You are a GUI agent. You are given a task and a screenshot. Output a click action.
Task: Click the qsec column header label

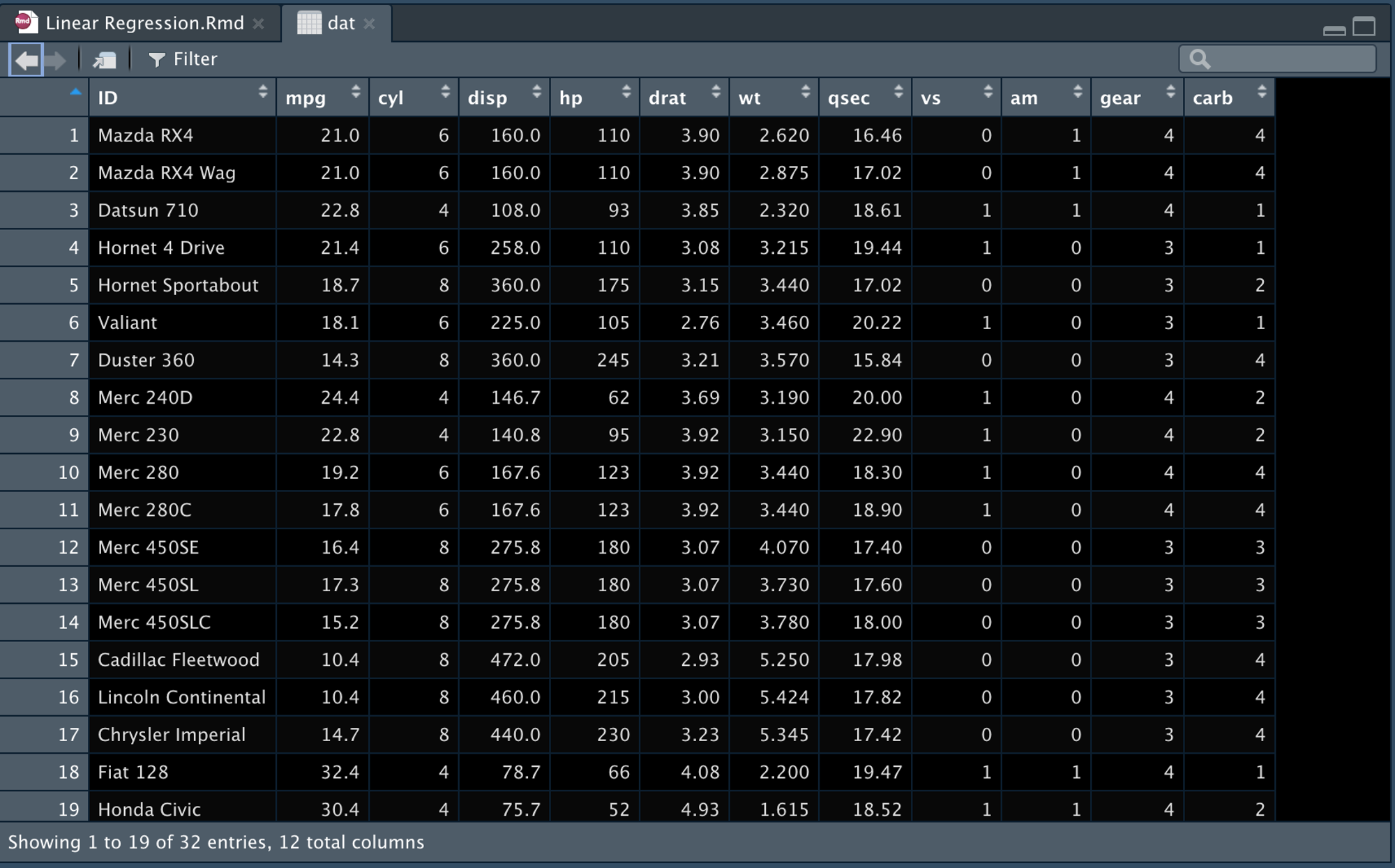coord(848,98)
